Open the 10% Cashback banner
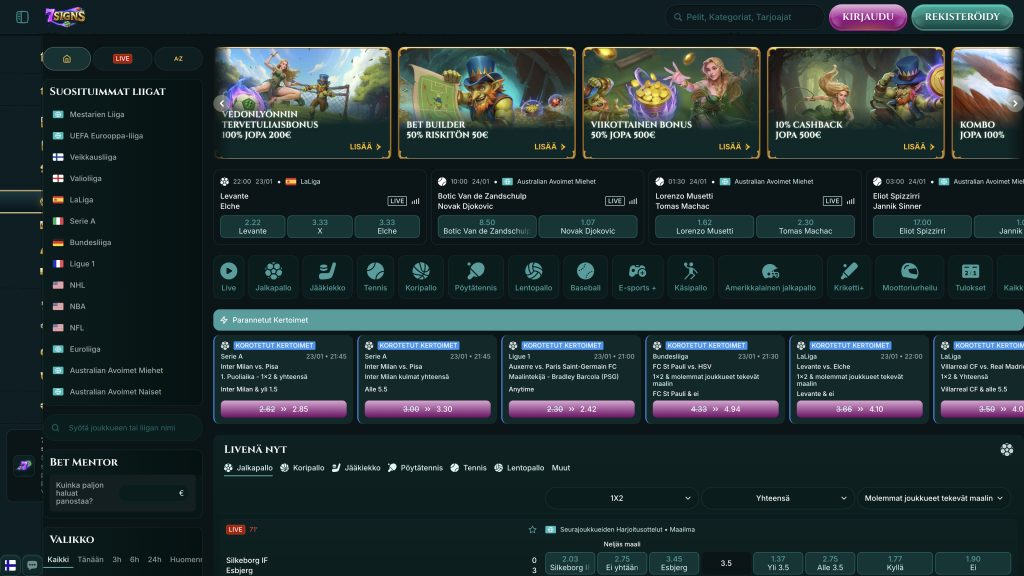Viewport: 1024px width, 576px height. pos(856,103)
